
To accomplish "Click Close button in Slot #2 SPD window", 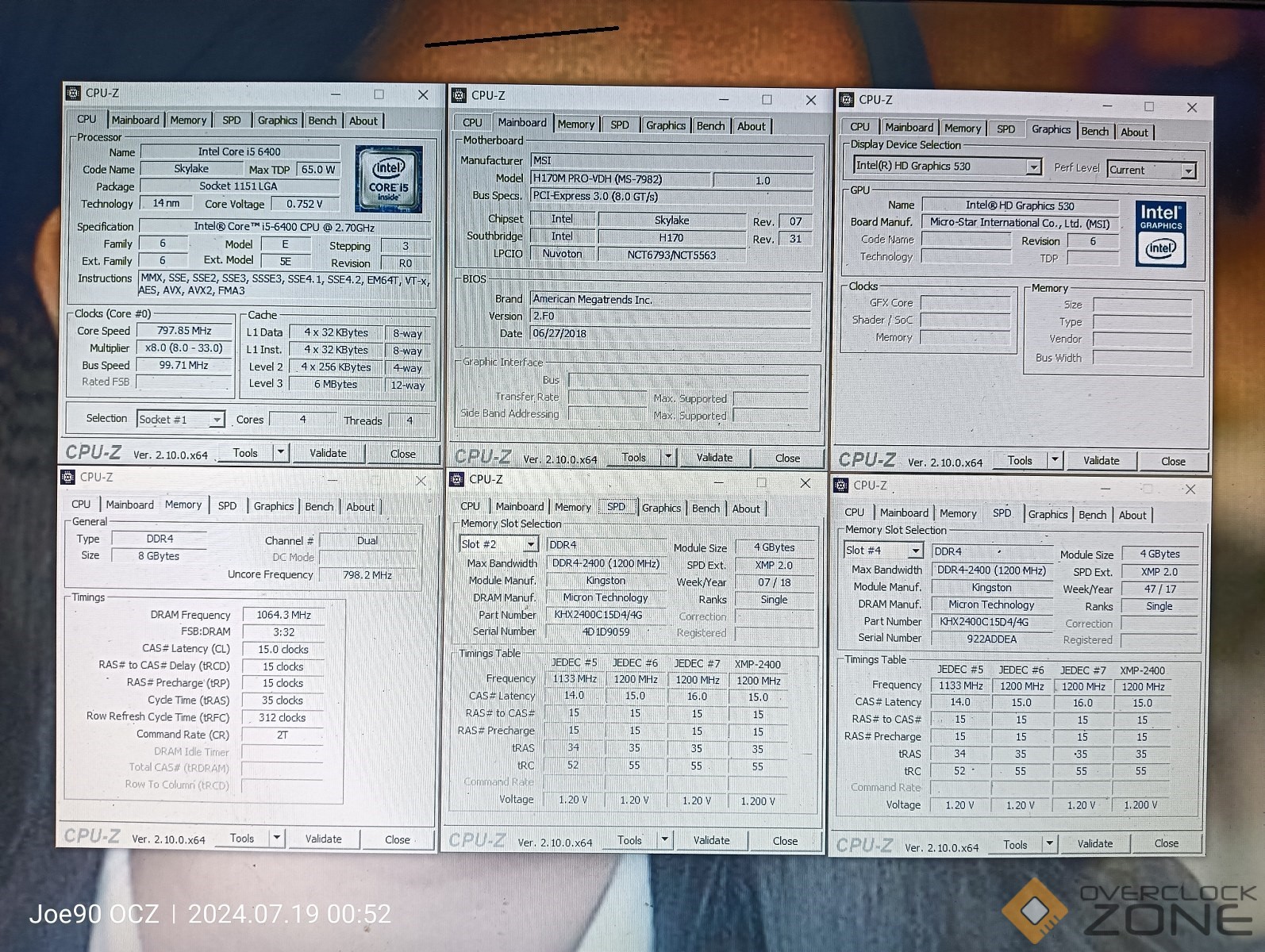I will click(x=785, y=841).
